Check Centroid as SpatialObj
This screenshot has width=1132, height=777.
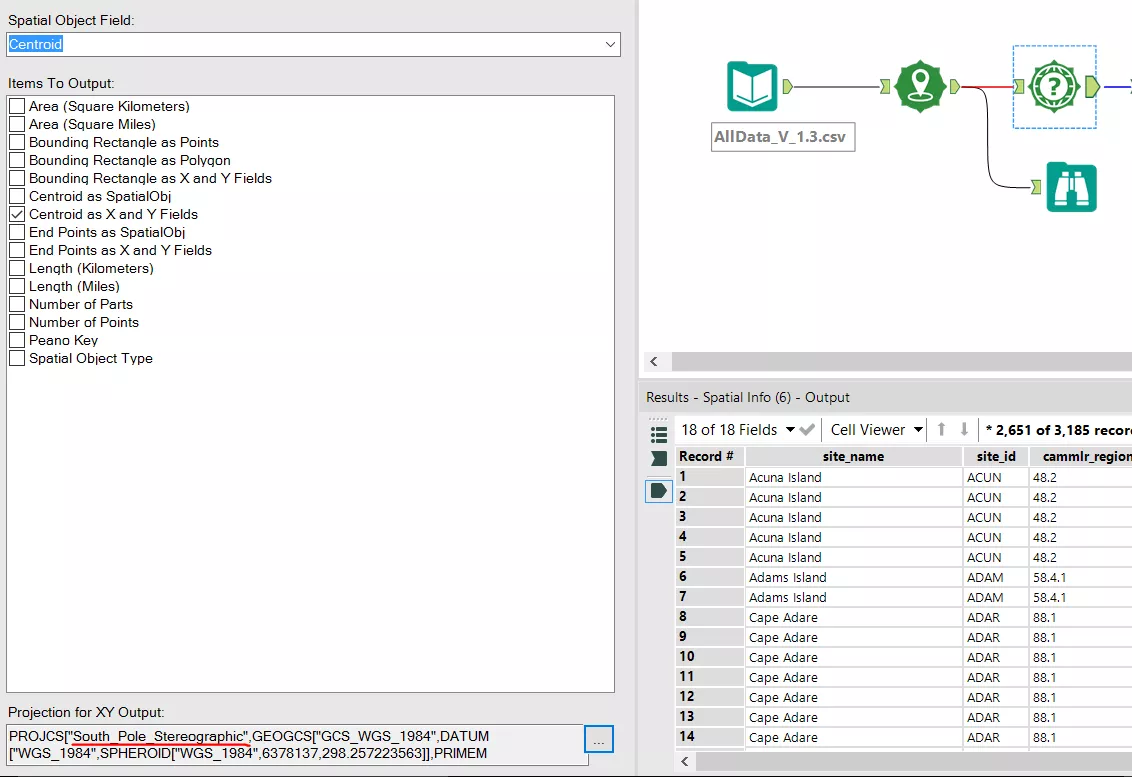pyautogui.click(x=17, y=196)
